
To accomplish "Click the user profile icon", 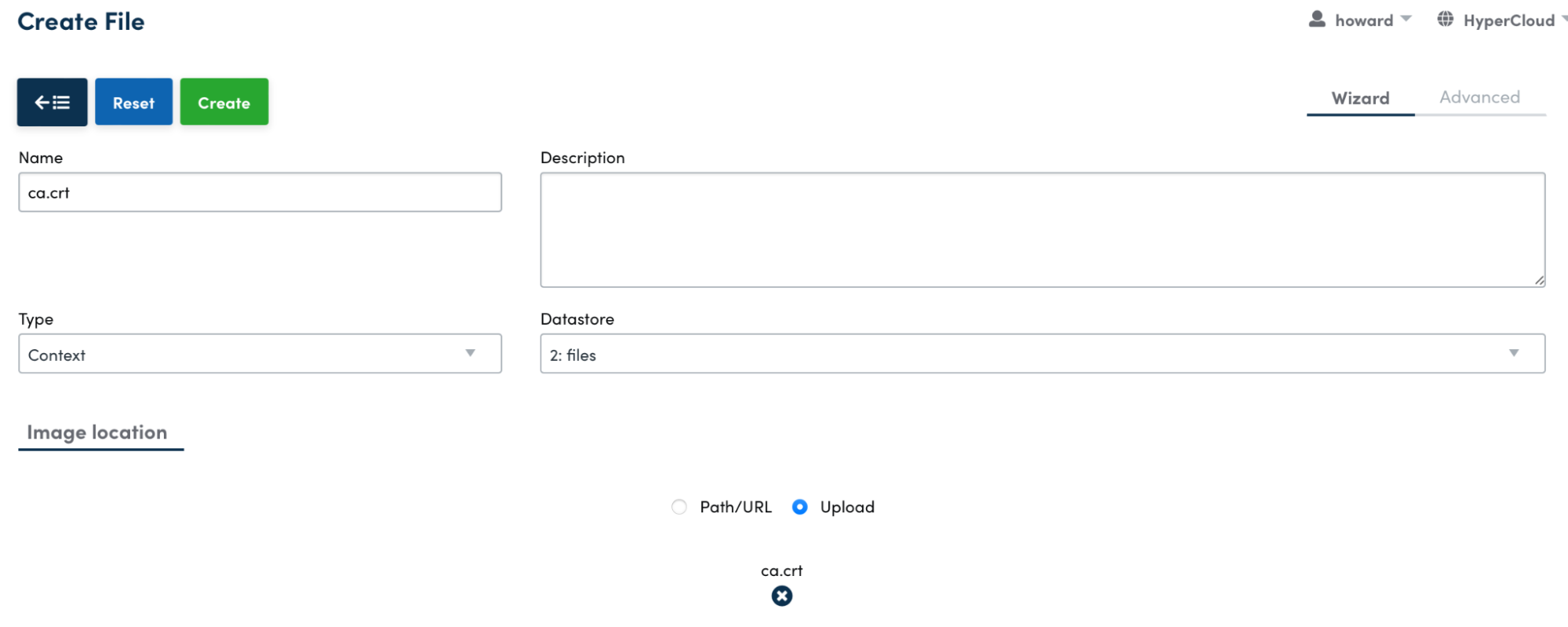I will pos(1317,20).
